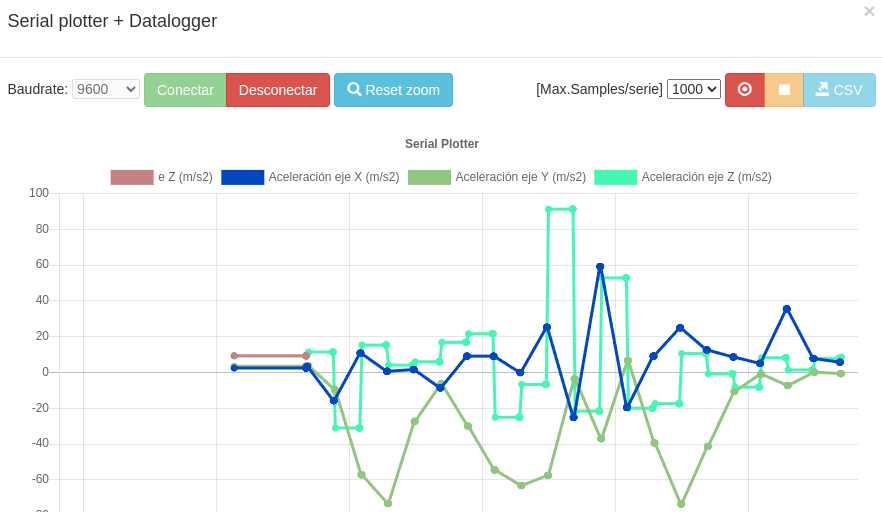Hide the 'Aceleración eje X (m/s2)' legend label

click(x=333, y=177)
